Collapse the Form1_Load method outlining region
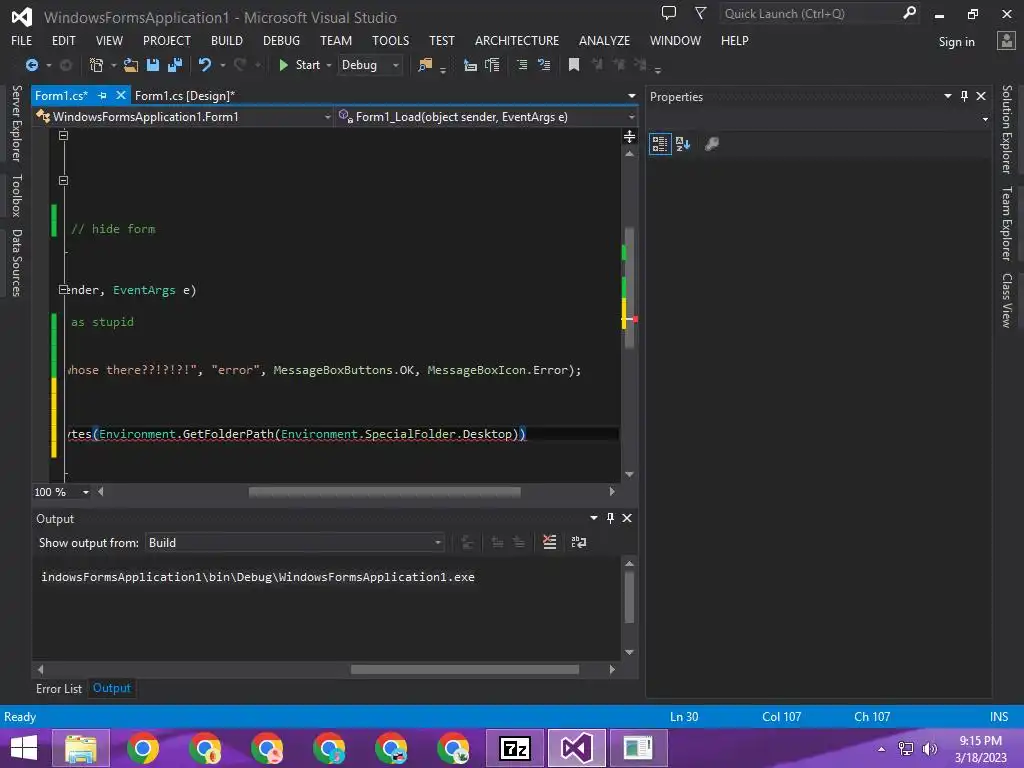The width and height of the screenshot is (1024, 768). [x=63, y=289]
